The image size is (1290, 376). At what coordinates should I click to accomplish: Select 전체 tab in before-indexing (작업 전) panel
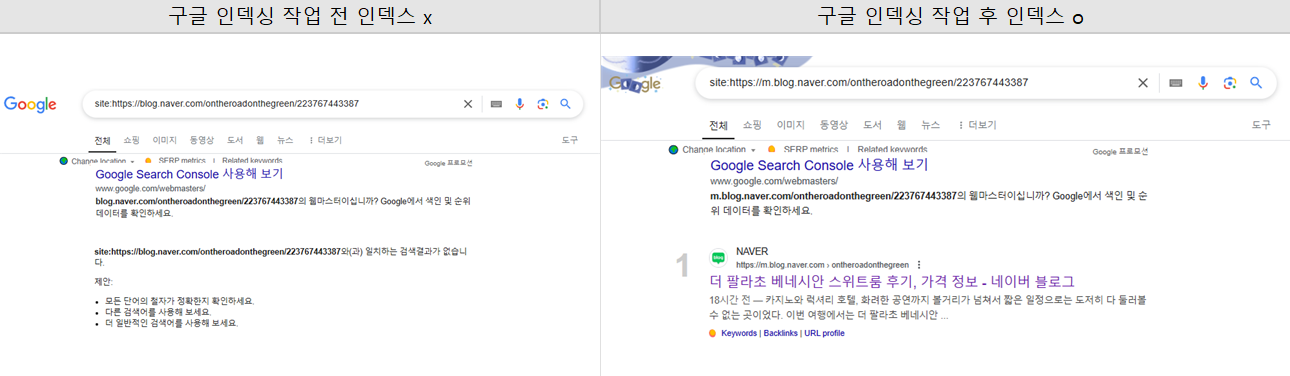(x=101, y=141)
